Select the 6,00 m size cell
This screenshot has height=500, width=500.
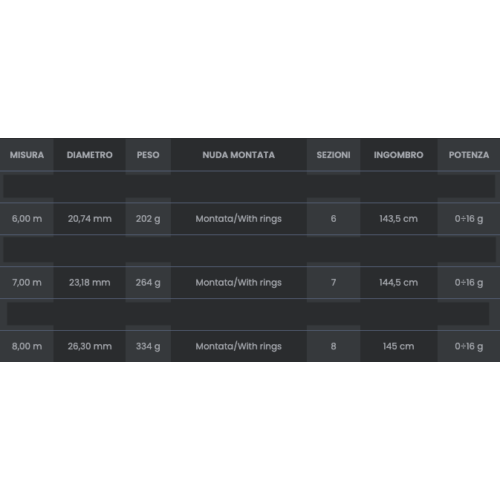coord(27,219)
